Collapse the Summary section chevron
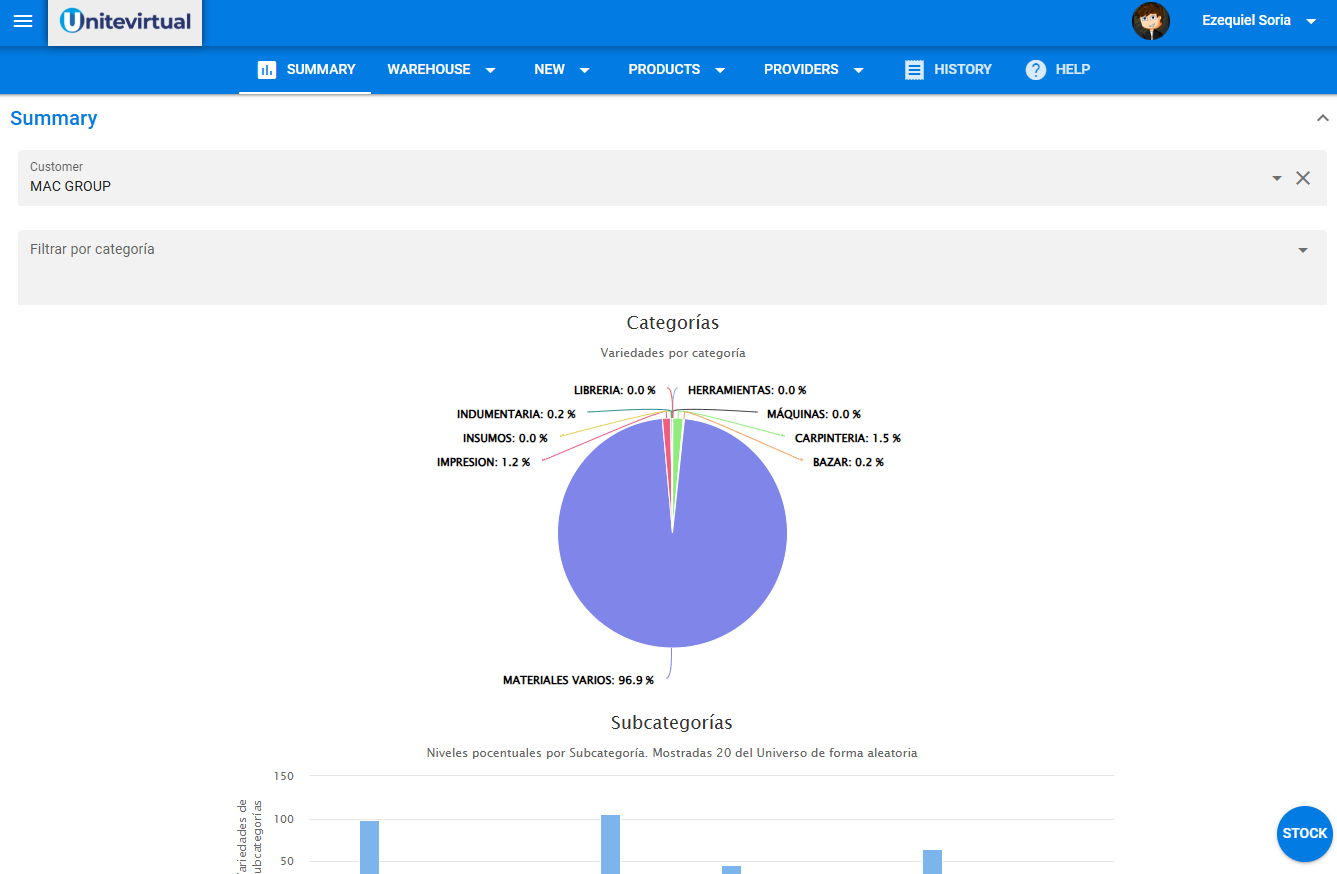 pyautogui.click(x=1322, y=117)
